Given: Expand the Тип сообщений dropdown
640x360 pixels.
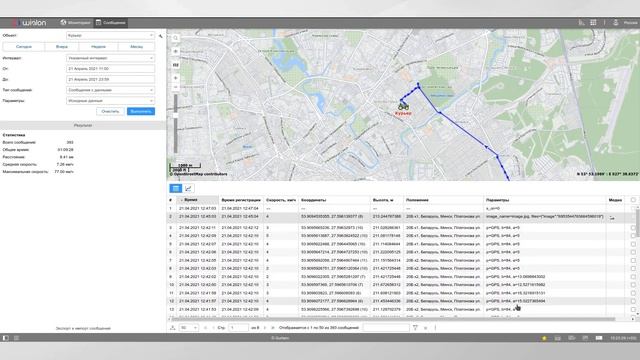Looking at the screenshot, I should click(111, 90).
